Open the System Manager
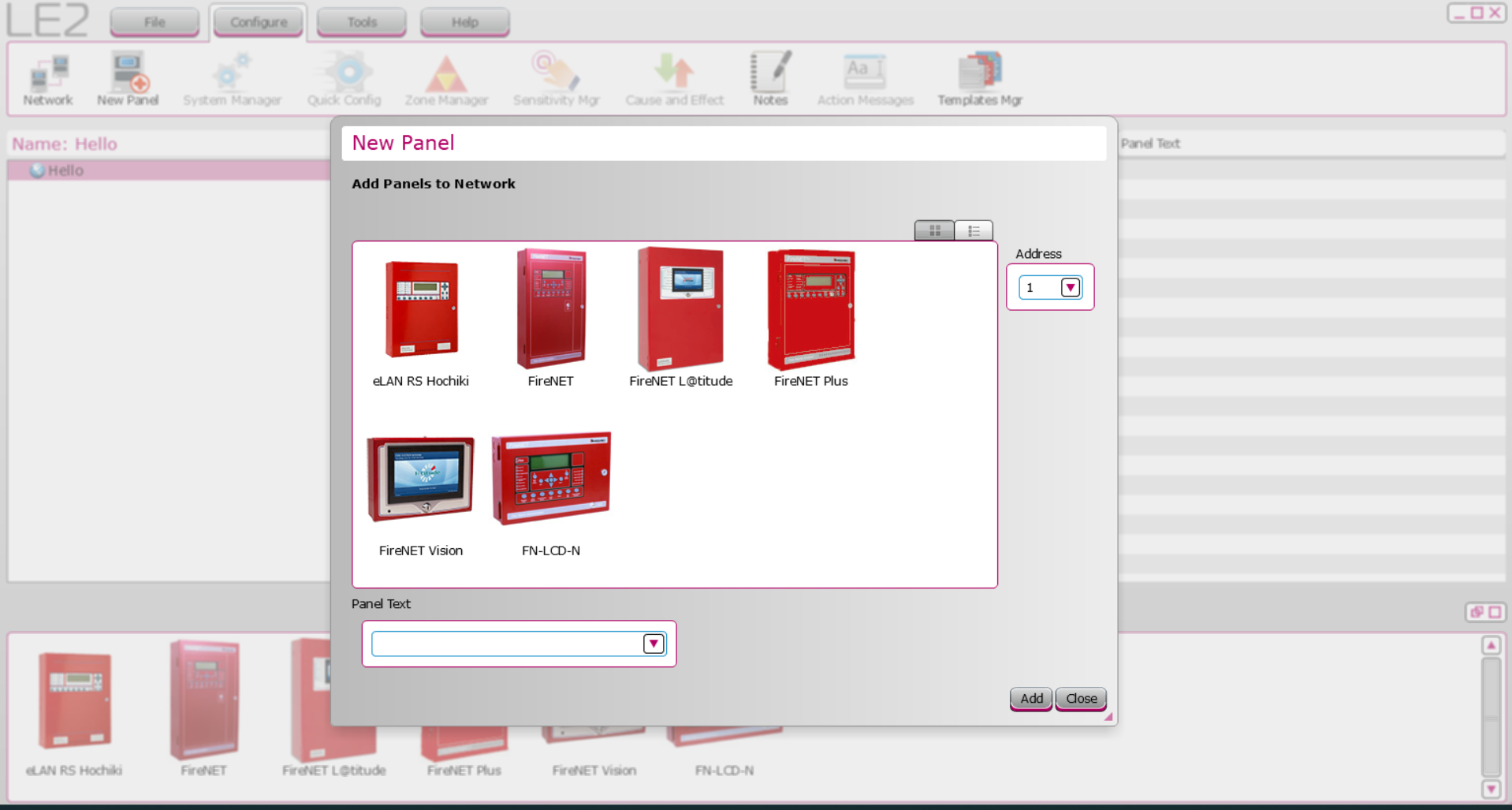Viewport: 1512px width, 810px height. (232, 78)
